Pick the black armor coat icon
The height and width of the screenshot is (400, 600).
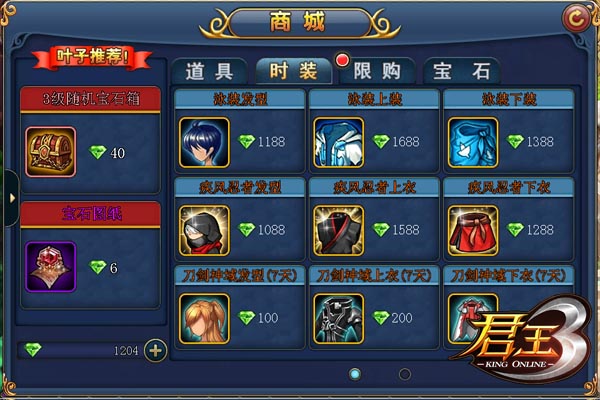(339, 318)
